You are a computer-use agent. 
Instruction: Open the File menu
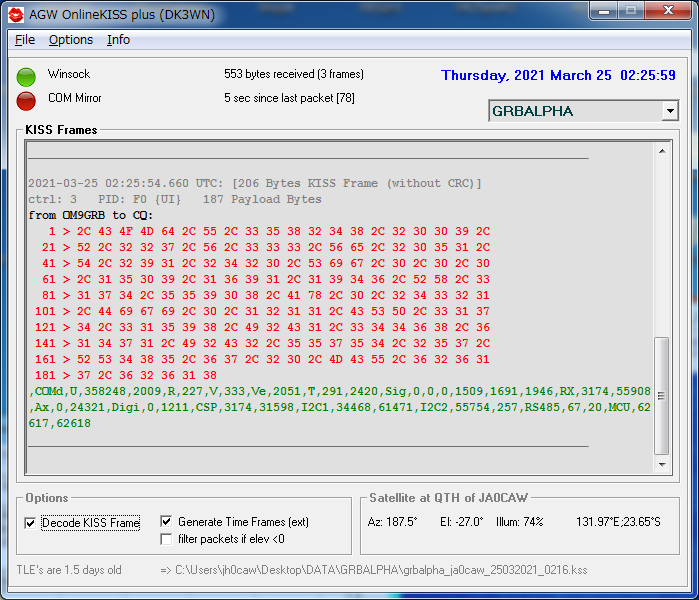(x=25, y=40)
